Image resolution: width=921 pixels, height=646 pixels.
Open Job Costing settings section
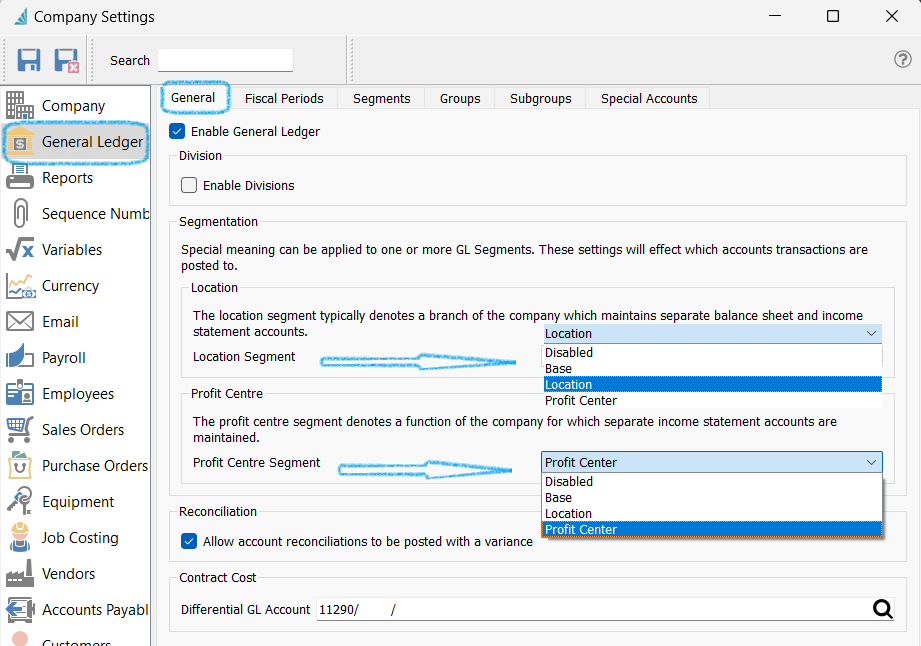tap(80, 538)
